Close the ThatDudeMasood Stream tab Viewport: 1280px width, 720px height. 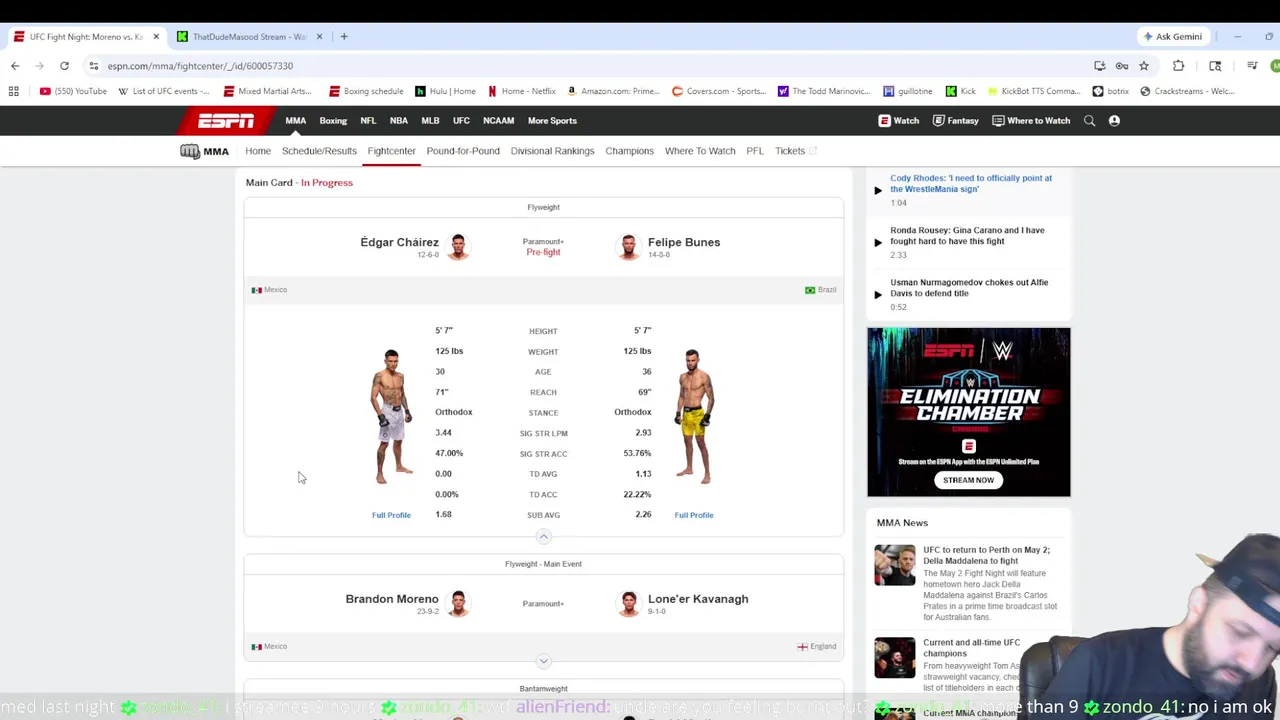click(319, 37)
